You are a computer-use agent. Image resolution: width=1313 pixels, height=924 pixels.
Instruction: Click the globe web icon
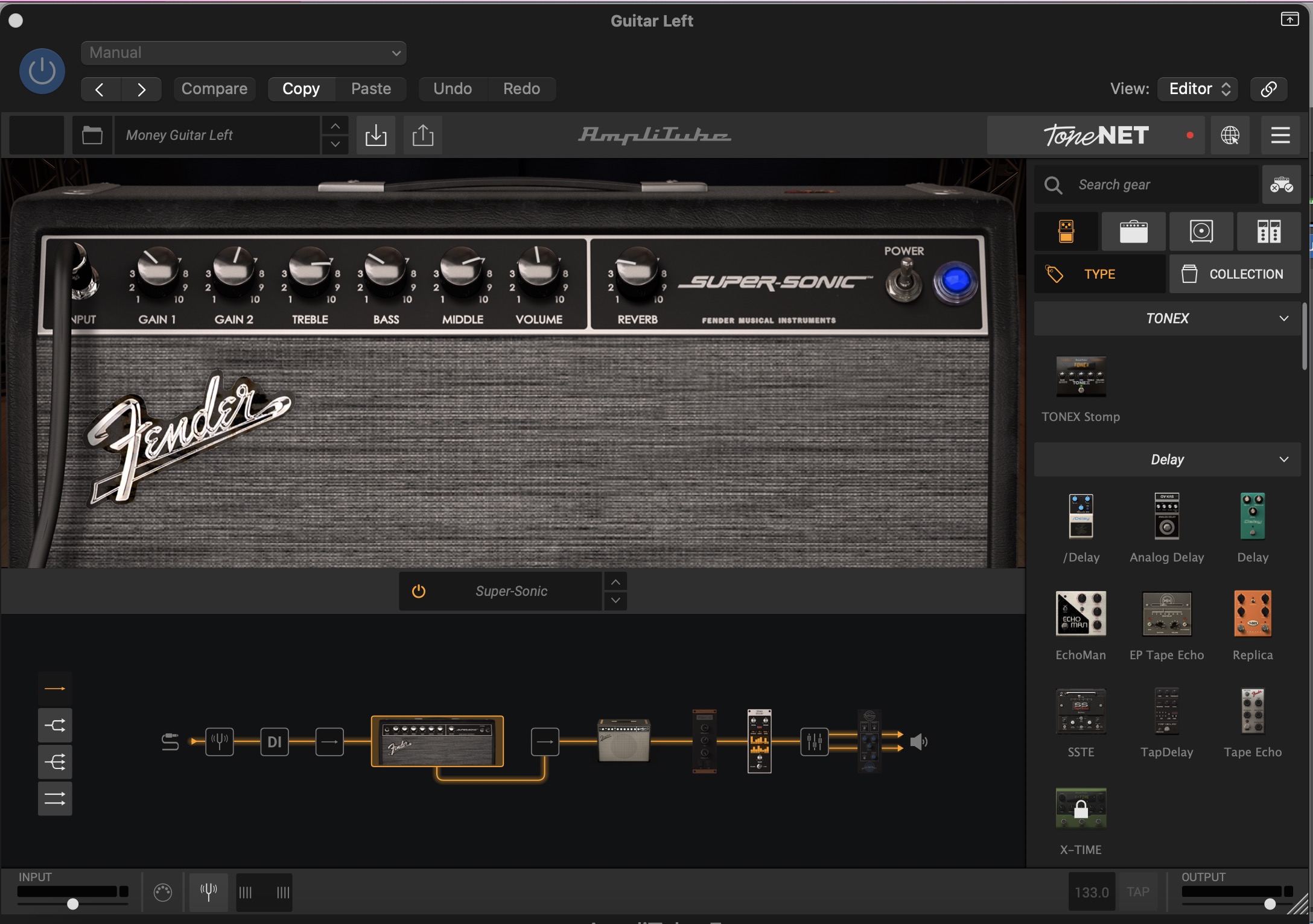click(x=1230, y=135)
